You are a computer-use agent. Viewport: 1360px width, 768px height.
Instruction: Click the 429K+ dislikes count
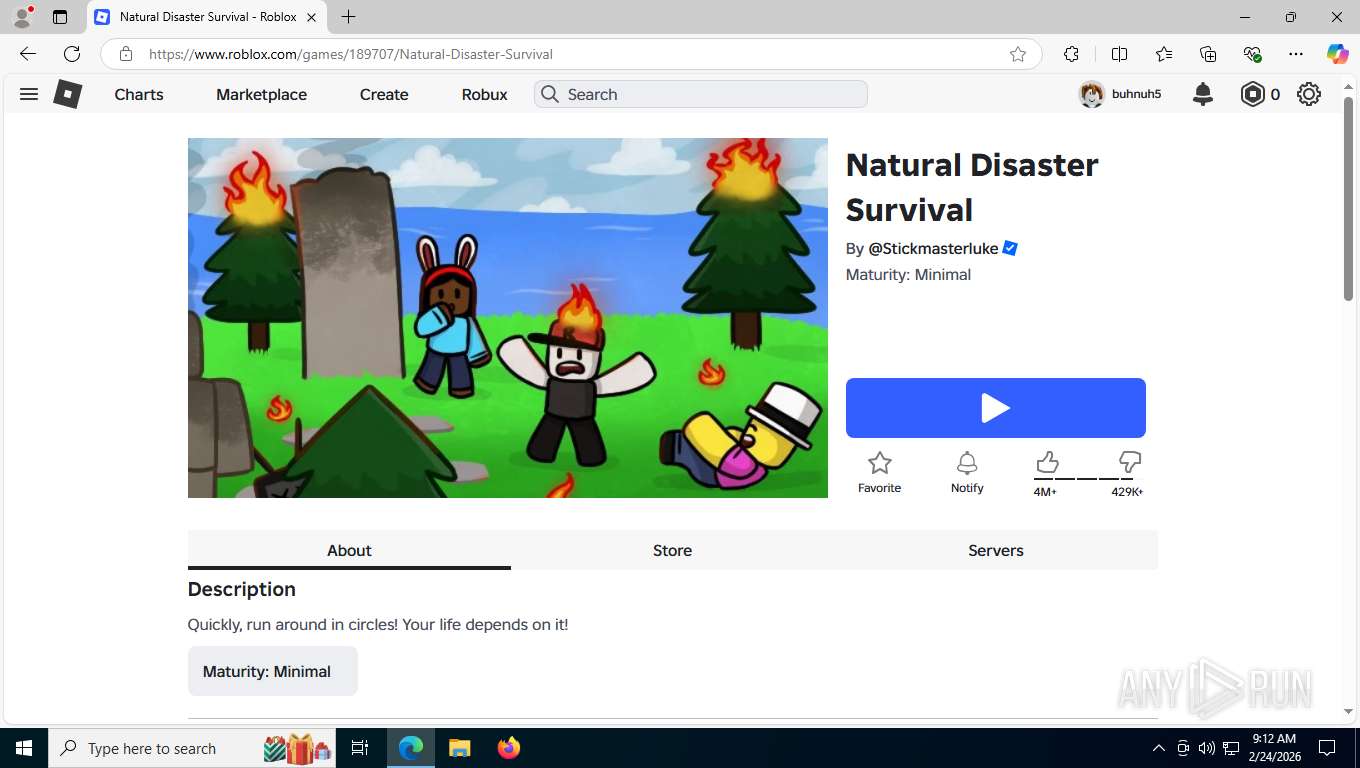[x=1127, y=492]
